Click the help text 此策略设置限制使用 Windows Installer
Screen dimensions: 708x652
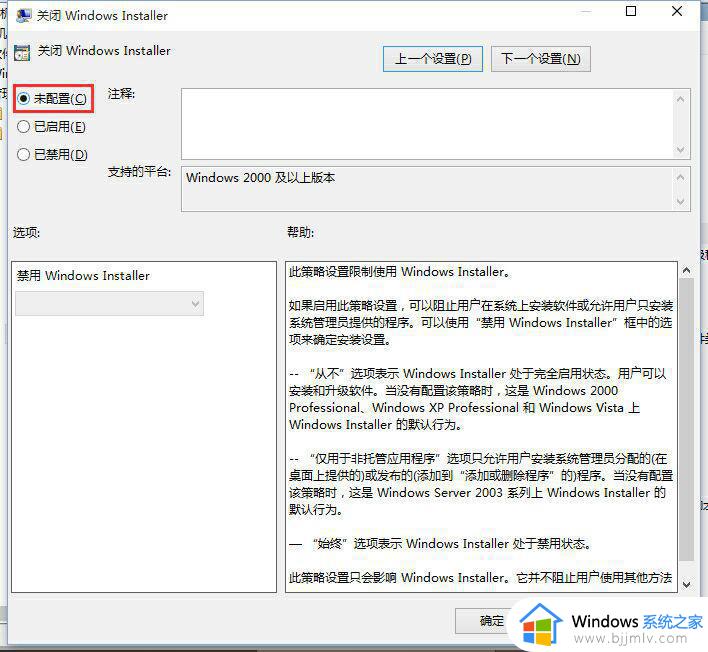tap(400, 272)
